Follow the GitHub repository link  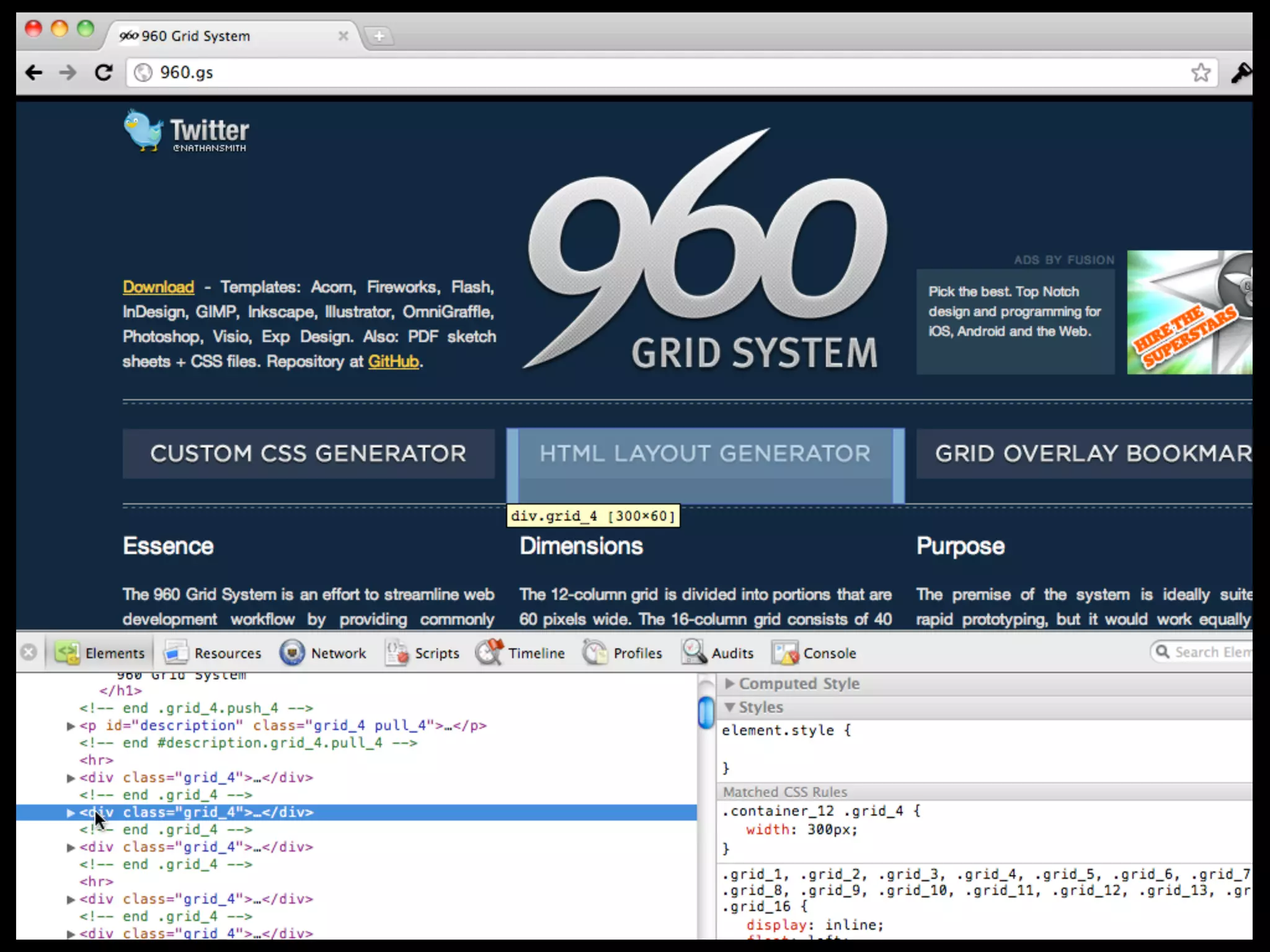[393, 361]
